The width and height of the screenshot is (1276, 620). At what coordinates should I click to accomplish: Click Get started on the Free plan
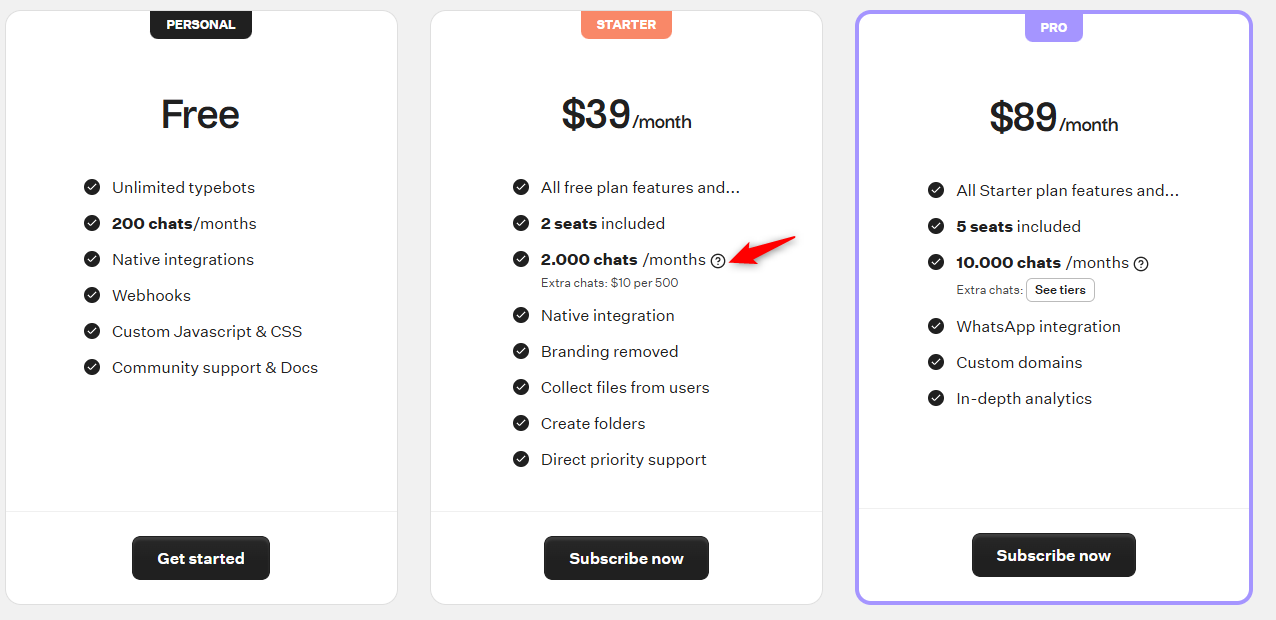coord(201,558)
